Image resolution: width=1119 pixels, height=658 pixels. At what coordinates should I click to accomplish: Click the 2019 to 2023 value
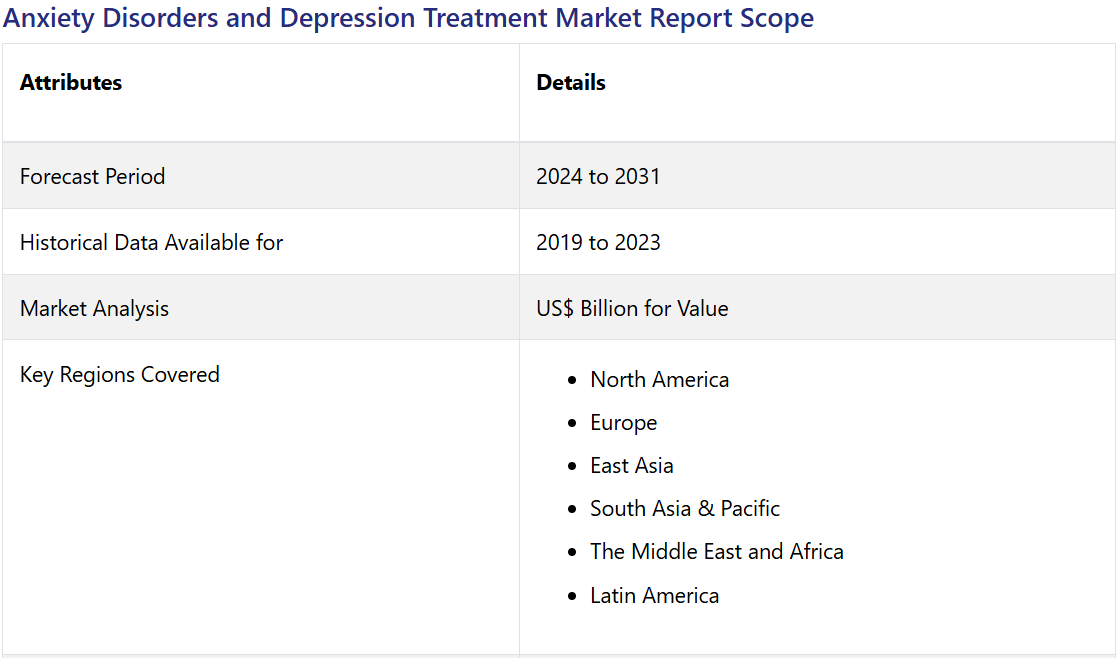click(x=598, y=243)
